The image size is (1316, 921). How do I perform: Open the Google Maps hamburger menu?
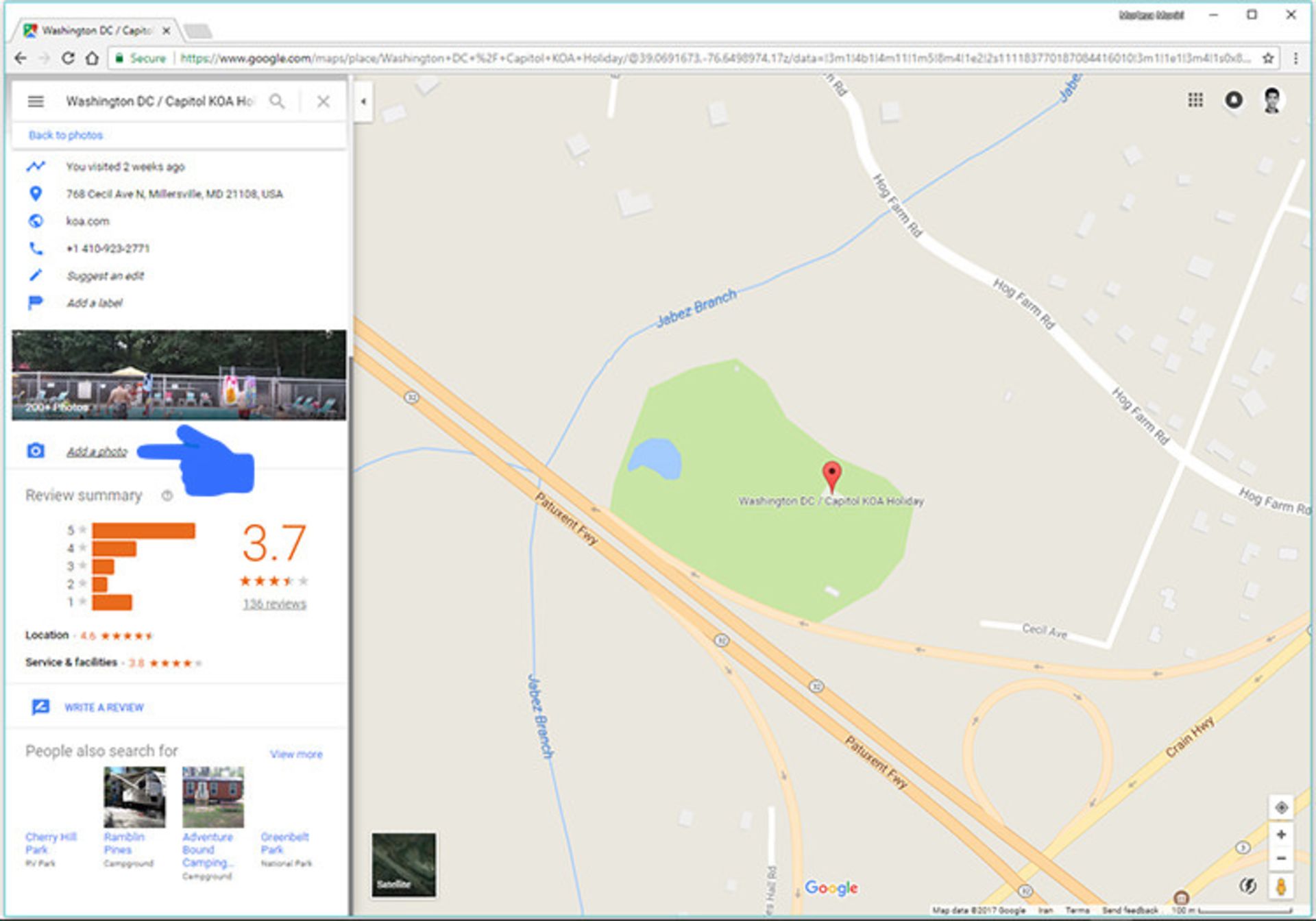point(36,101)
